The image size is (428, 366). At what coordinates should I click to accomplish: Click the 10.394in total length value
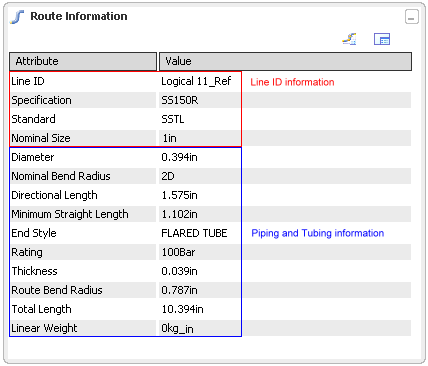182,309
